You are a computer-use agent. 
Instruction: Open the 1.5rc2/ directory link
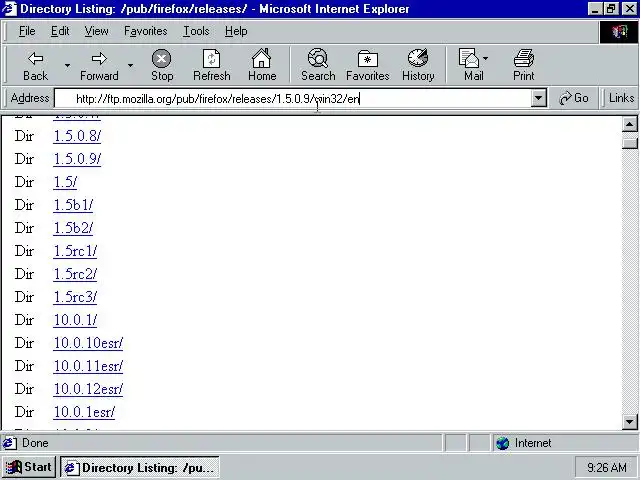coord(76,274)
